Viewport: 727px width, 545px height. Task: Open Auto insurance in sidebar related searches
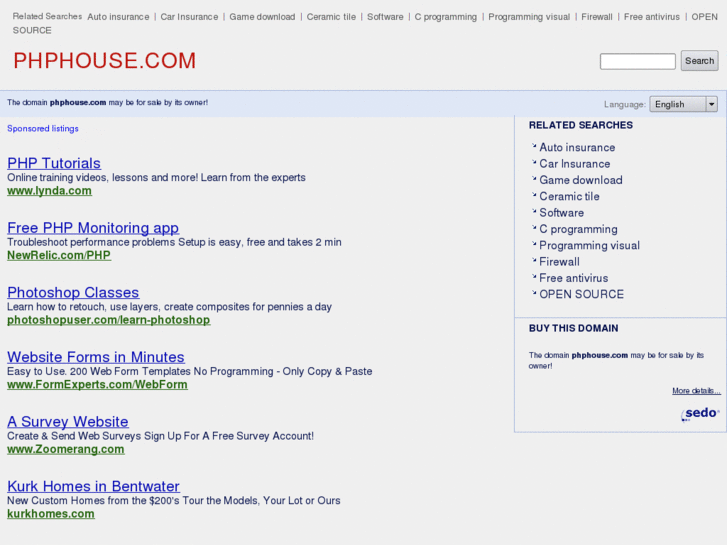pyautogui.click(x=577, y=147)
